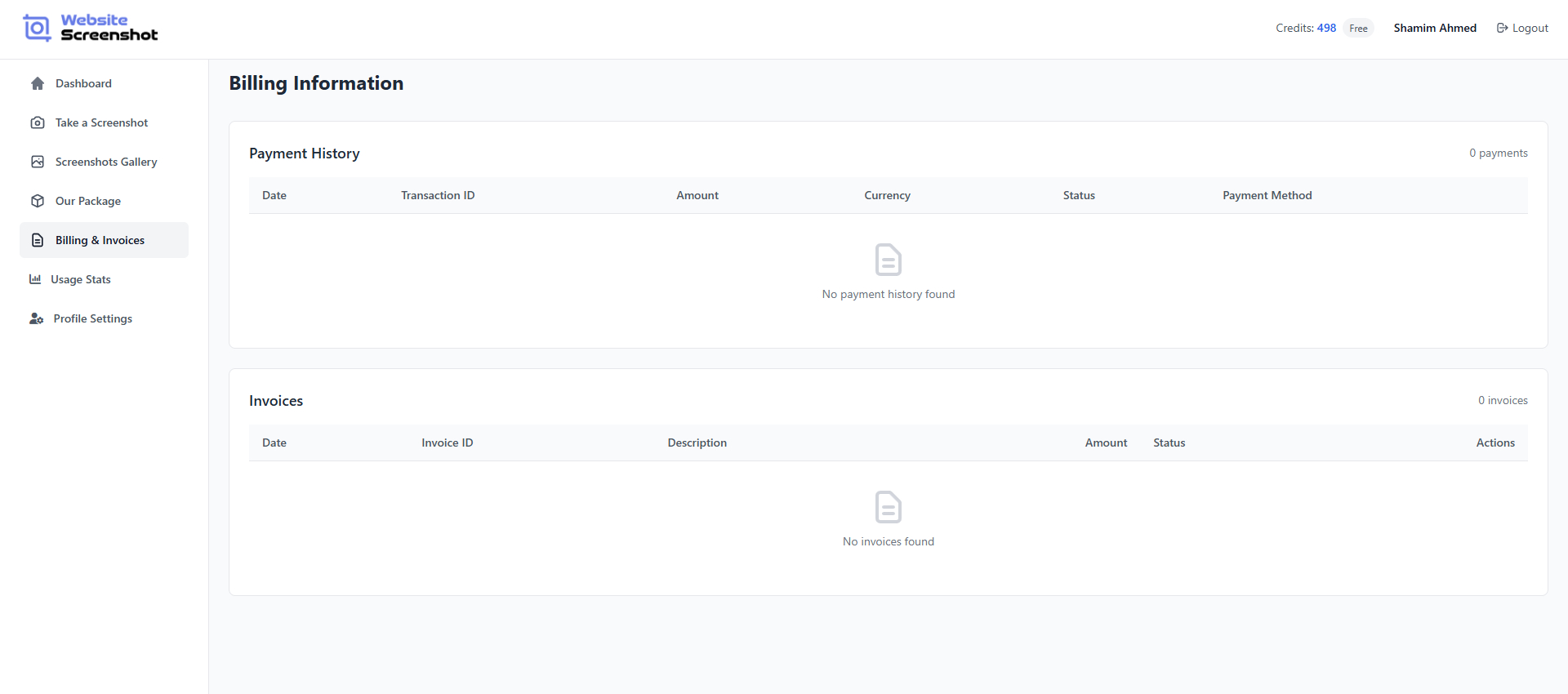The image size is (1568, 694).
Task: Click the user gear icon beside Profile Settings
Action: (x=37, y=318)
